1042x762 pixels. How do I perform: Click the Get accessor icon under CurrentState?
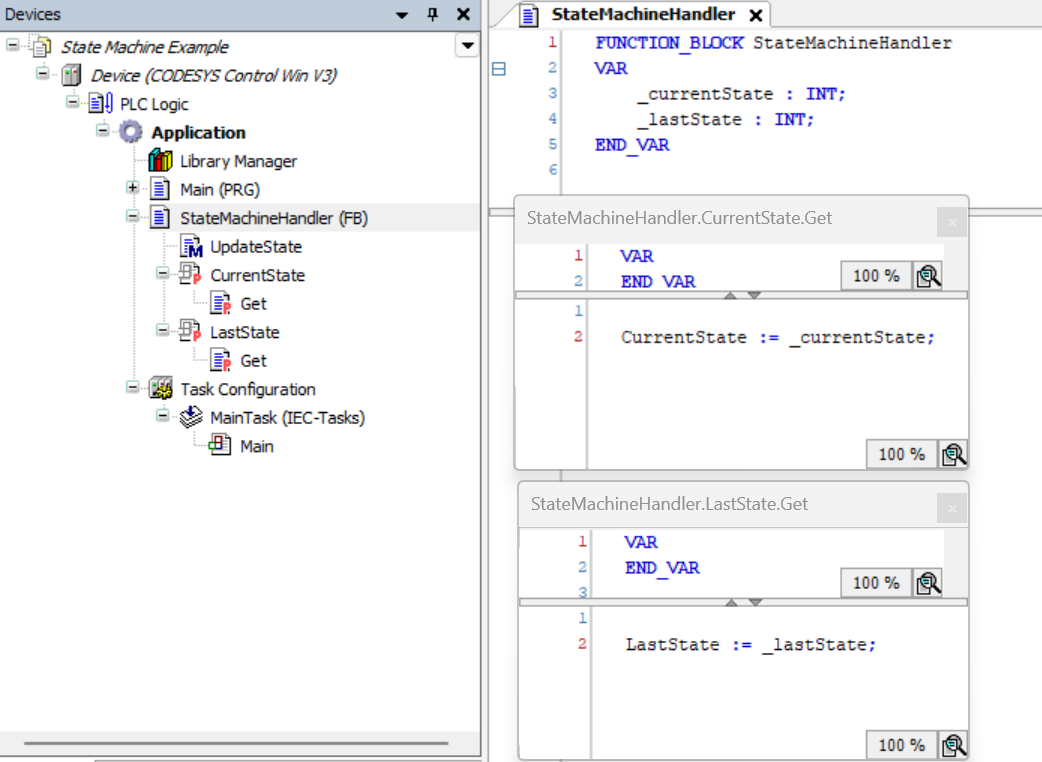pos(221,304)
